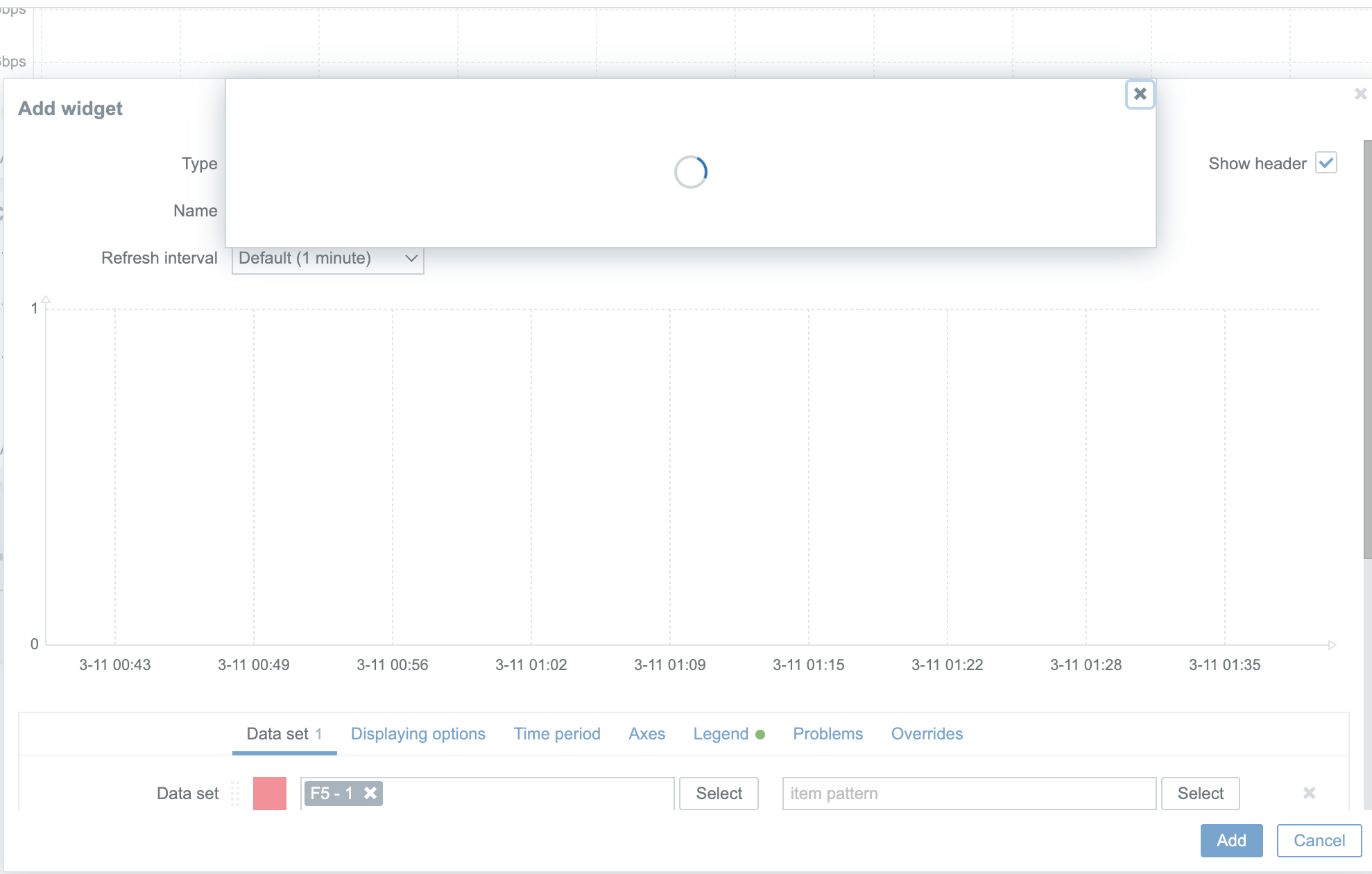Grab the data set drag handle
This screenshot has height=874, width=1372.
(x=235, y=793)
